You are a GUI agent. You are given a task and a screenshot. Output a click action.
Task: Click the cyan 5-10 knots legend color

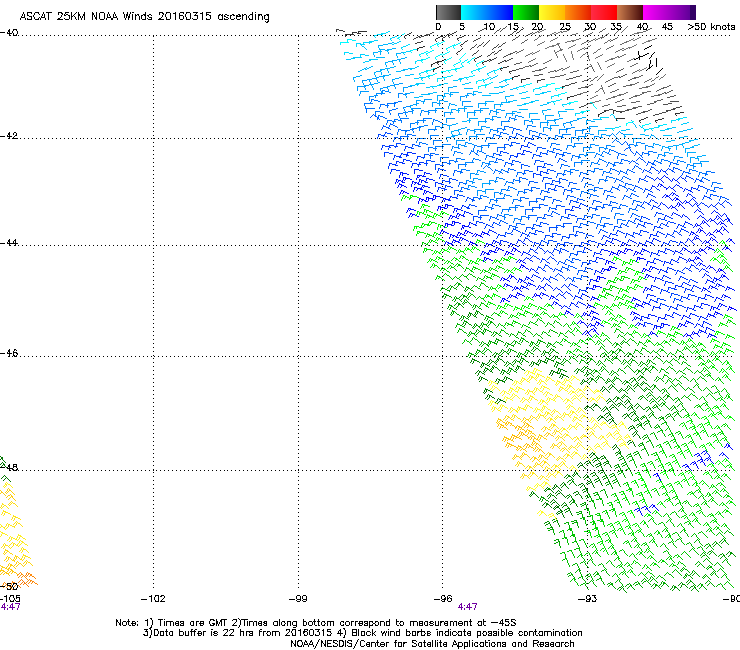(x=474, y=12)
